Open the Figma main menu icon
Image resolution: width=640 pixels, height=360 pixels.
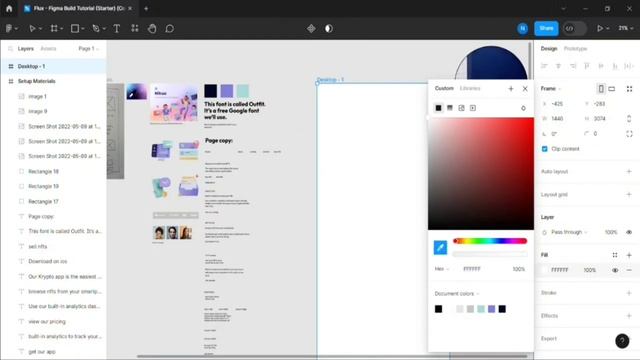(x=9, y=29)
